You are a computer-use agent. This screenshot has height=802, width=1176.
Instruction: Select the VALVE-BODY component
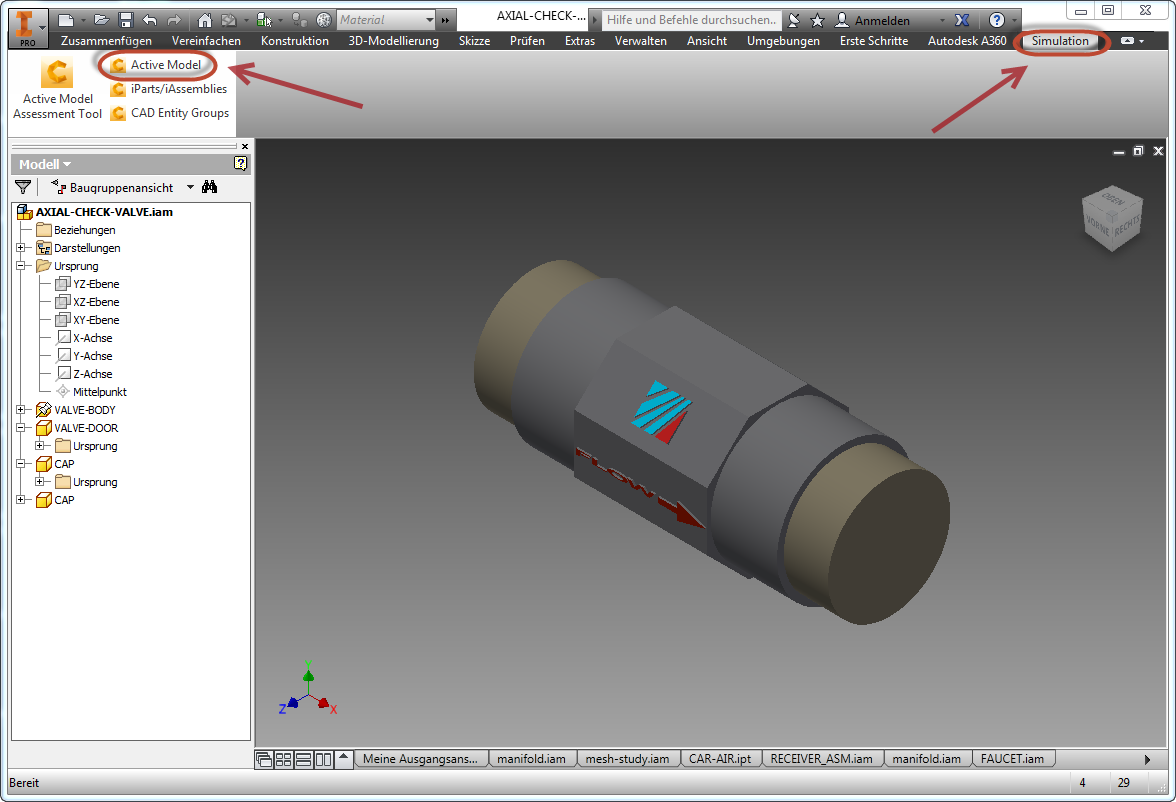pos(85,410)
